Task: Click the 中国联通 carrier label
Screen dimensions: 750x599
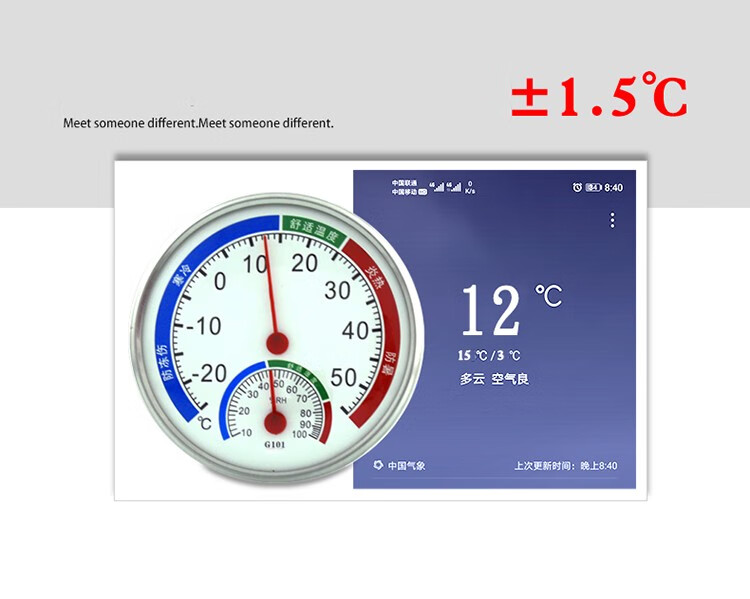Action: [404, 183]
